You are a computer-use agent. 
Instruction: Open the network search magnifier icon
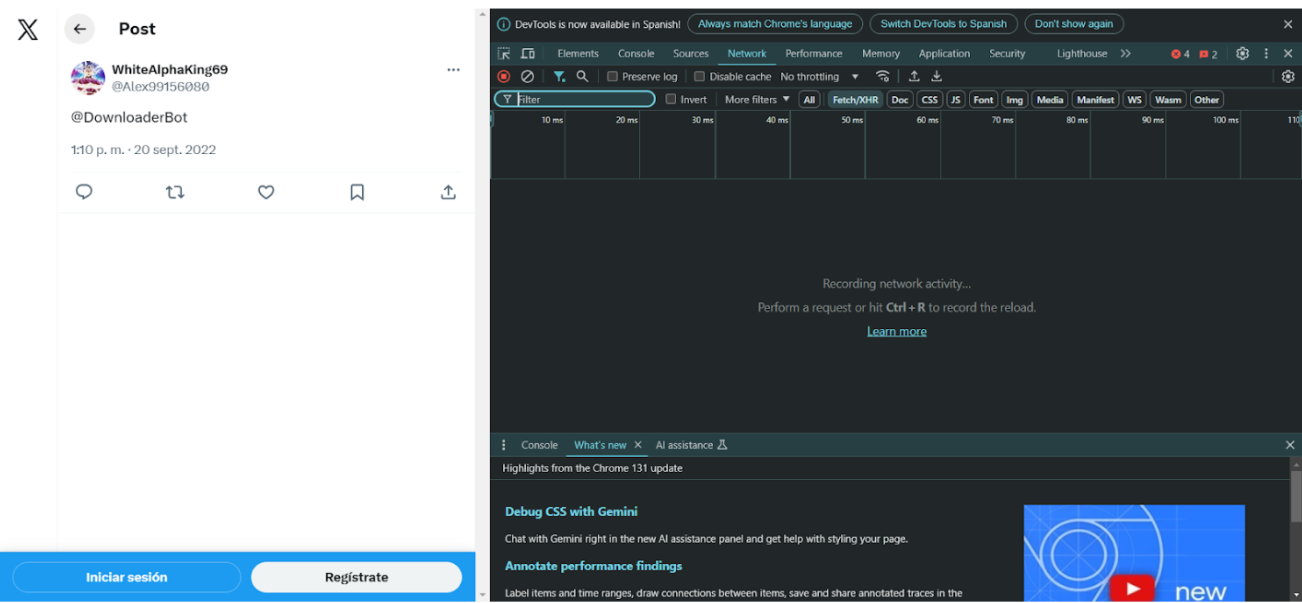coord(582,77)
